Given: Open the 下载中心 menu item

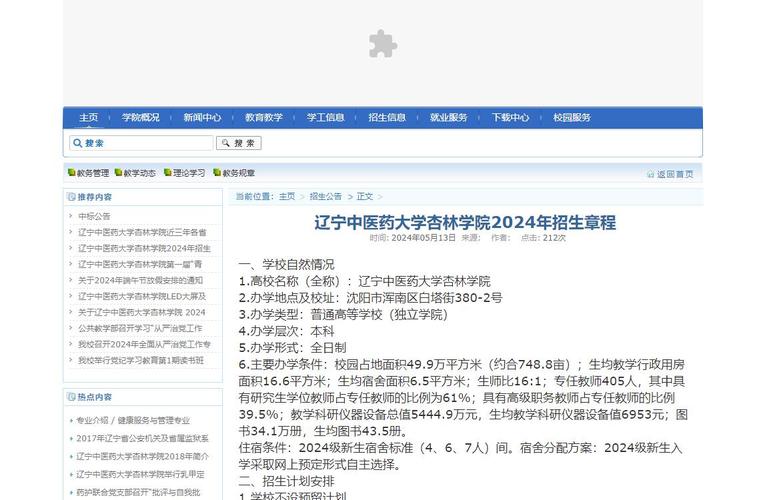Looking at the screenshot, I should pos(510,117).
